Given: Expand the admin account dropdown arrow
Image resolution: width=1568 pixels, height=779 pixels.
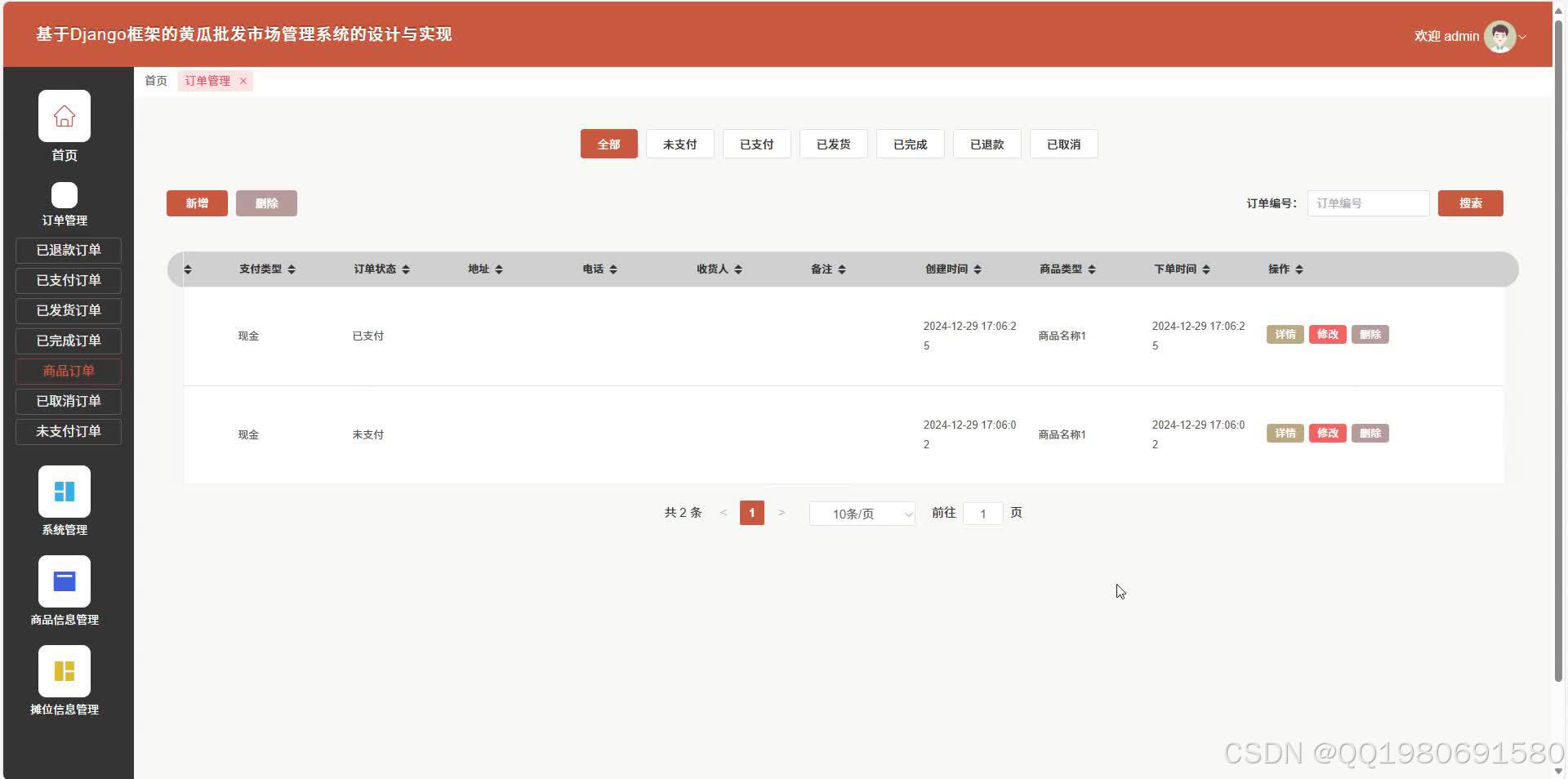Looking at the screenshot, I should (x=1522, y=37).
